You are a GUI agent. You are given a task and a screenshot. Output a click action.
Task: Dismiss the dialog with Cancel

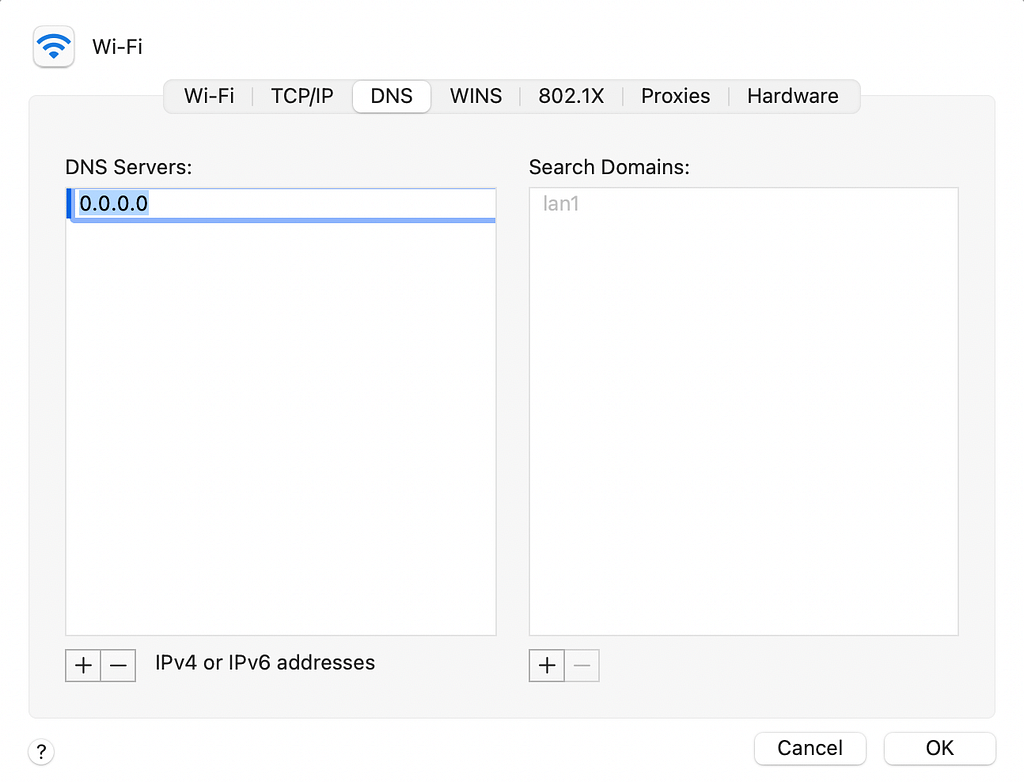810,748
